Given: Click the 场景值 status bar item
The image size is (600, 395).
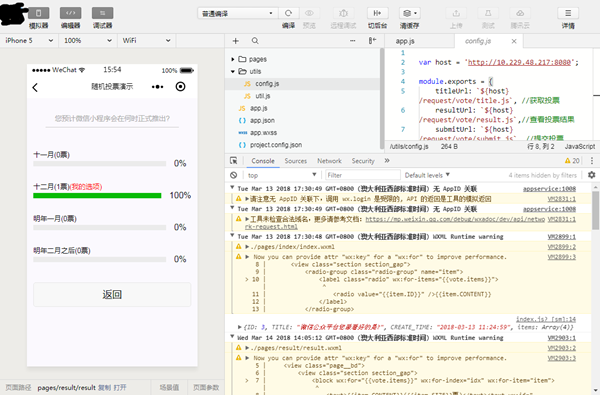Looking at the screenshot, I should click(x=169, y=387).
